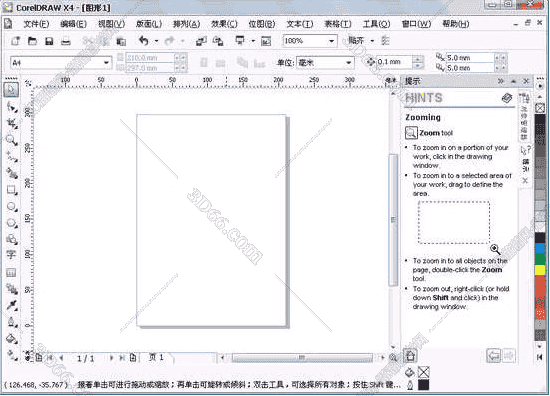Open the Window menu
This screenshot has width=550, height=396.
[416, 24]
